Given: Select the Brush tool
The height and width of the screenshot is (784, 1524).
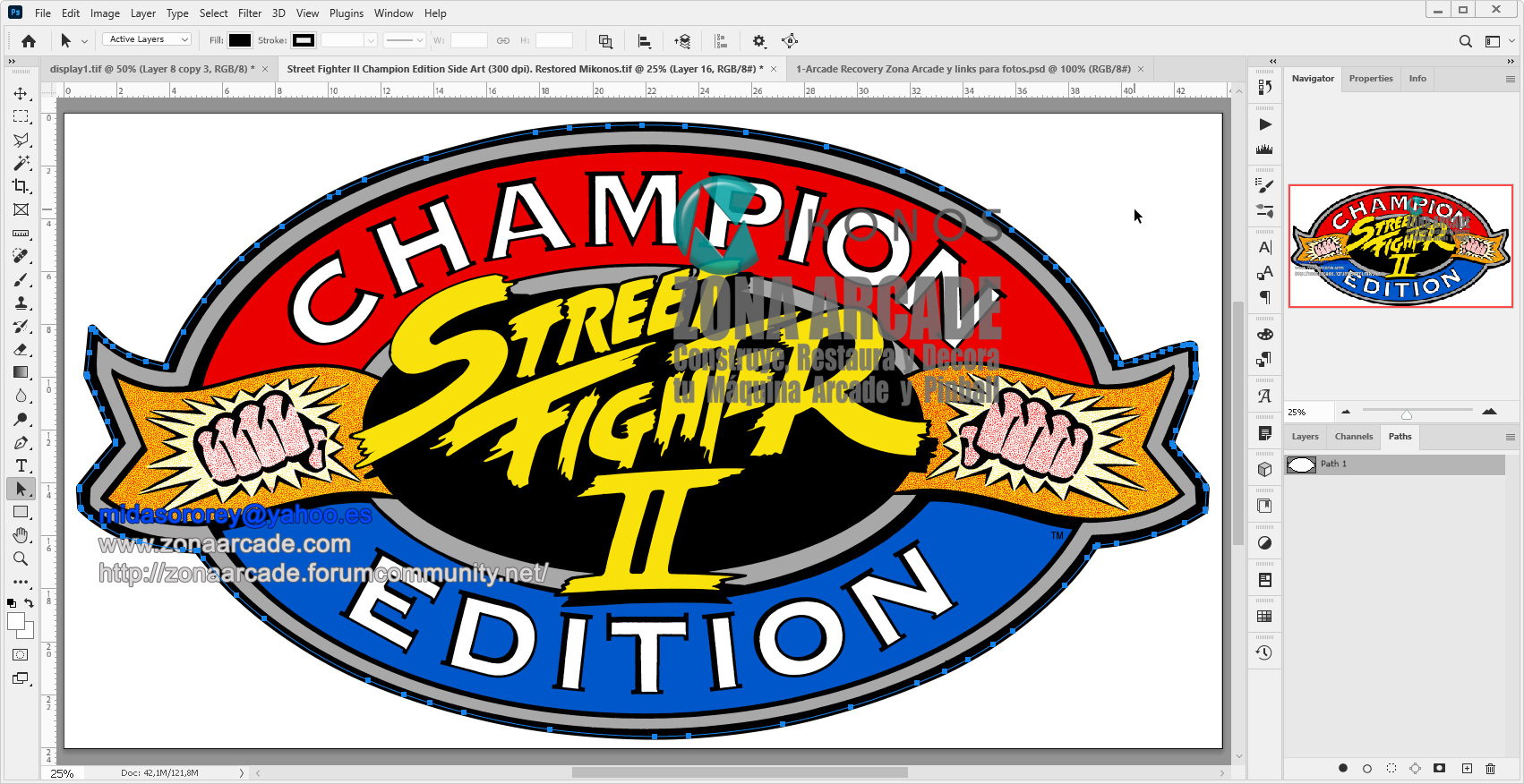Looking at the screenshot, I should click(x=21, y=280).
